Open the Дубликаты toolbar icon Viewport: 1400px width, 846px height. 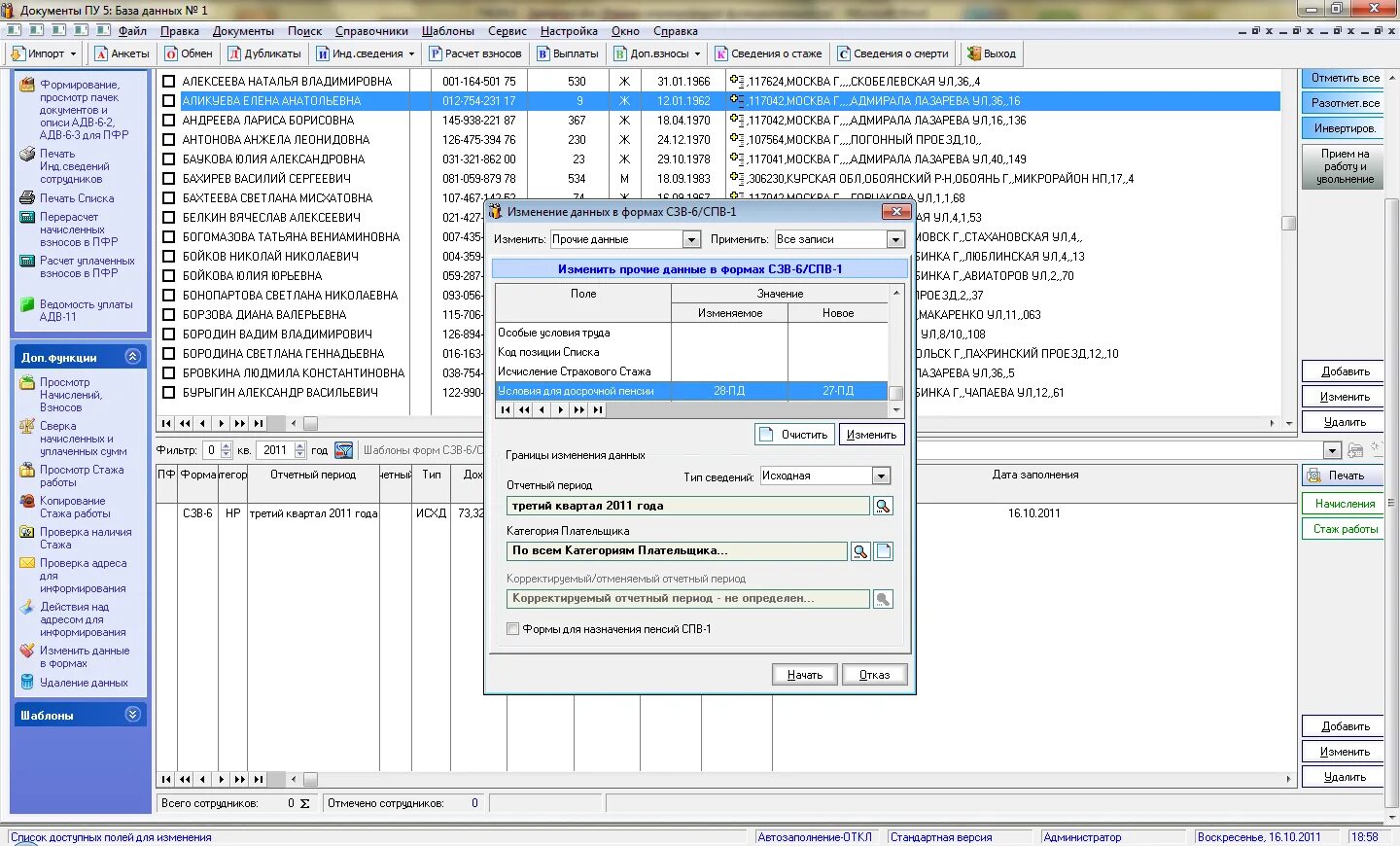234,53
